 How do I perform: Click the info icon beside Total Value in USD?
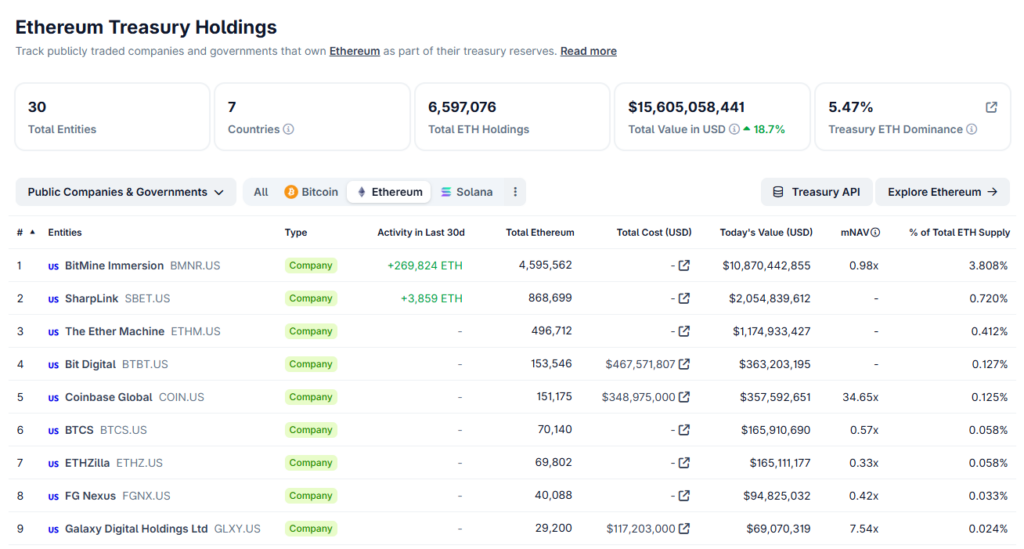coord(734,129)
